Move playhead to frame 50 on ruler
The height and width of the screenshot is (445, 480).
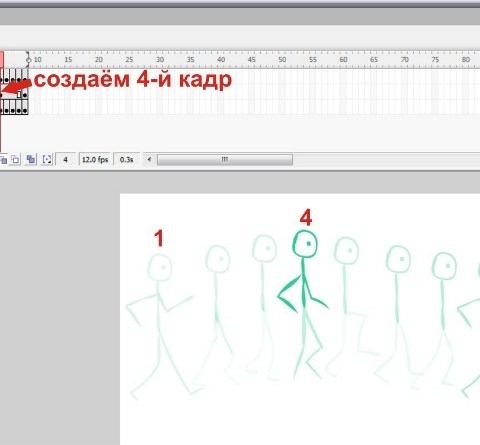(282, 60)
